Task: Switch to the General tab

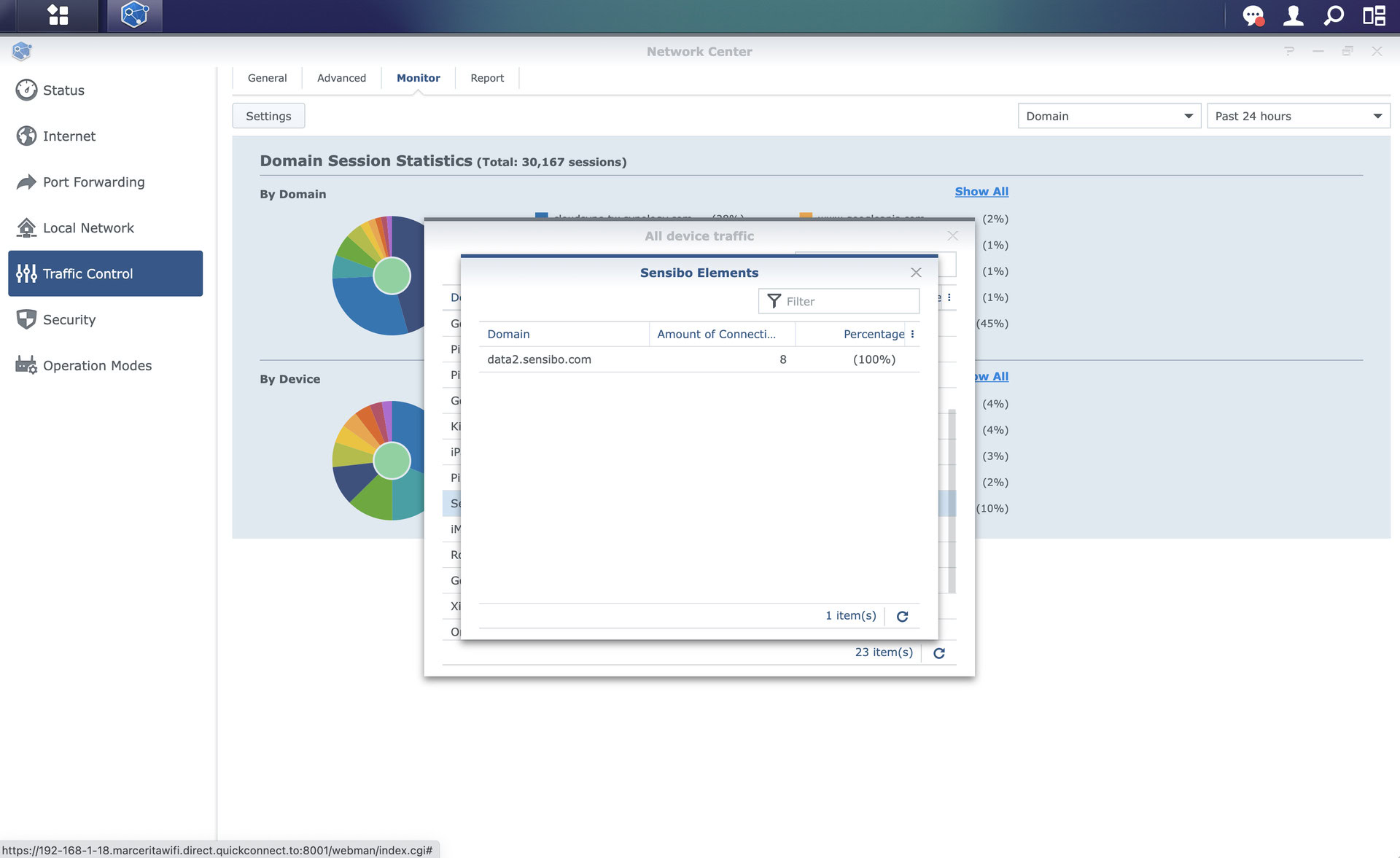Action: click(x=267, y=78)
